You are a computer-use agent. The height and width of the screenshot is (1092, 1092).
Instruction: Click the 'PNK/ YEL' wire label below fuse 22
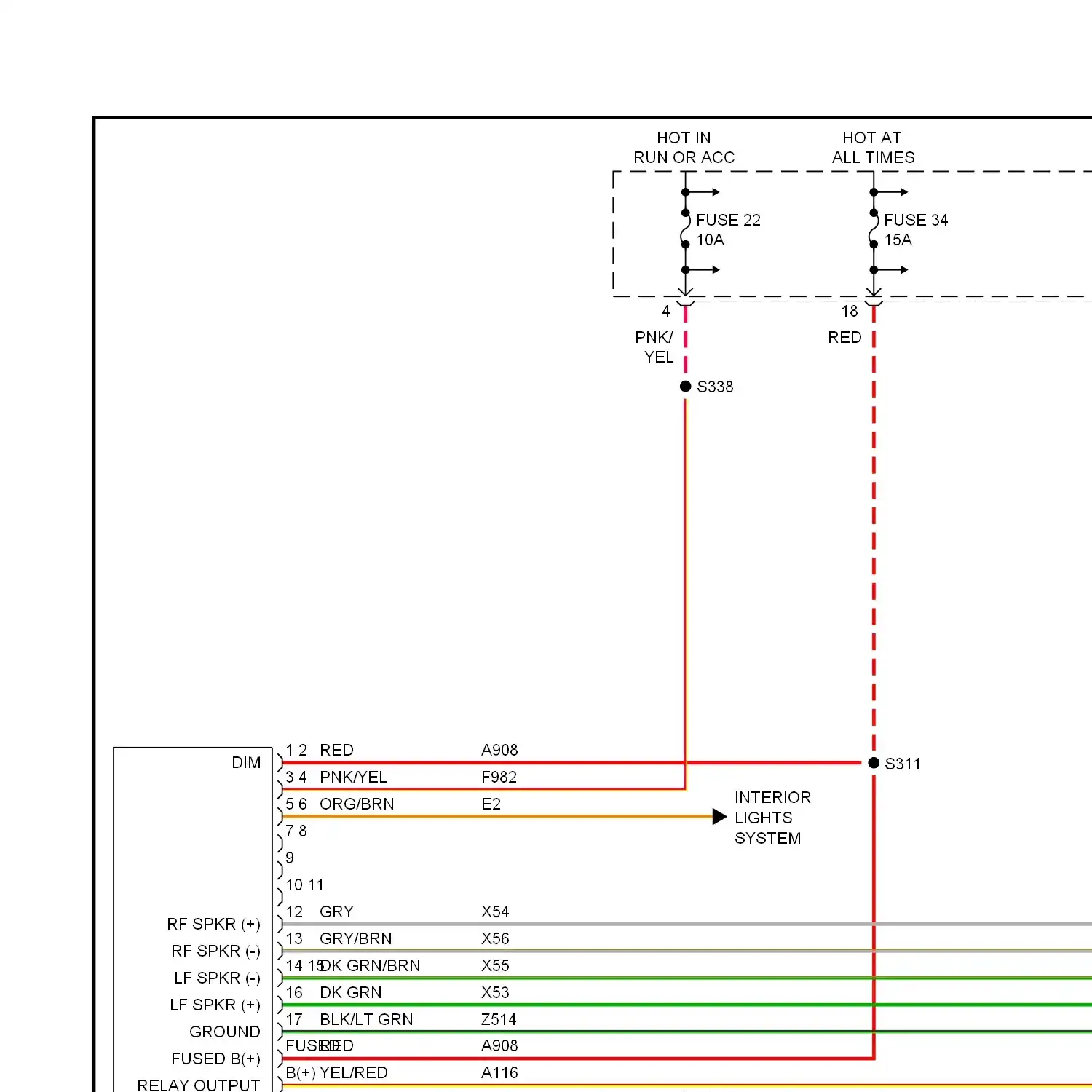point(654,347)
